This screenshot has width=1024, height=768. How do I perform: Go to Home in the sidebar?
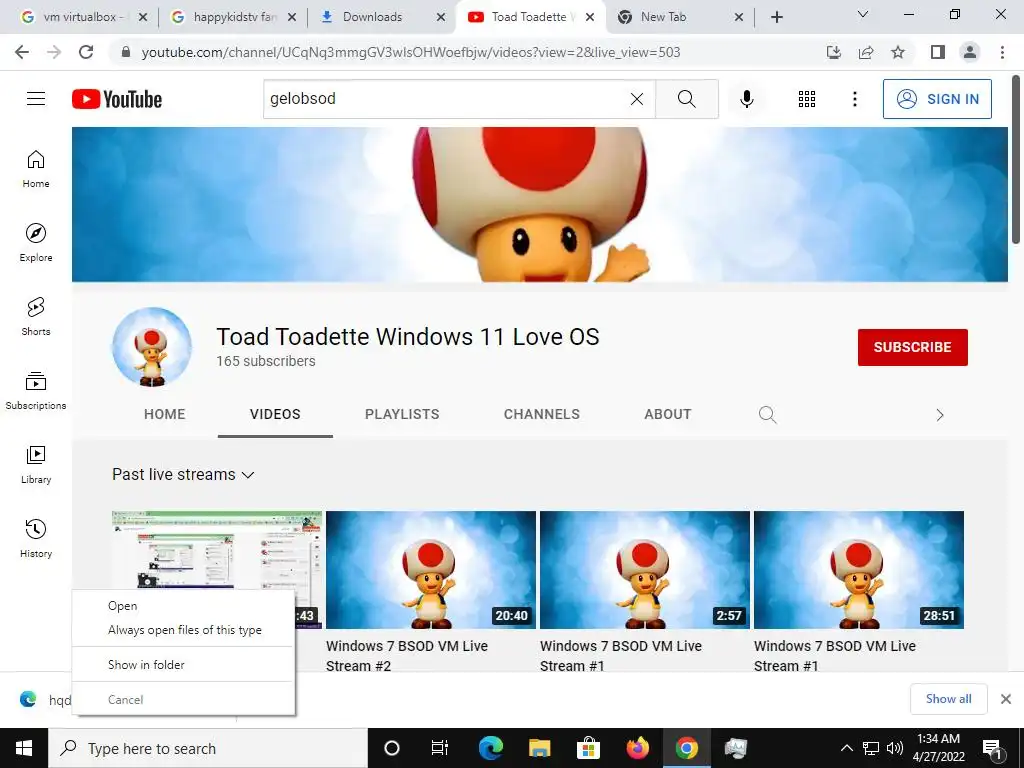[36, 168]
